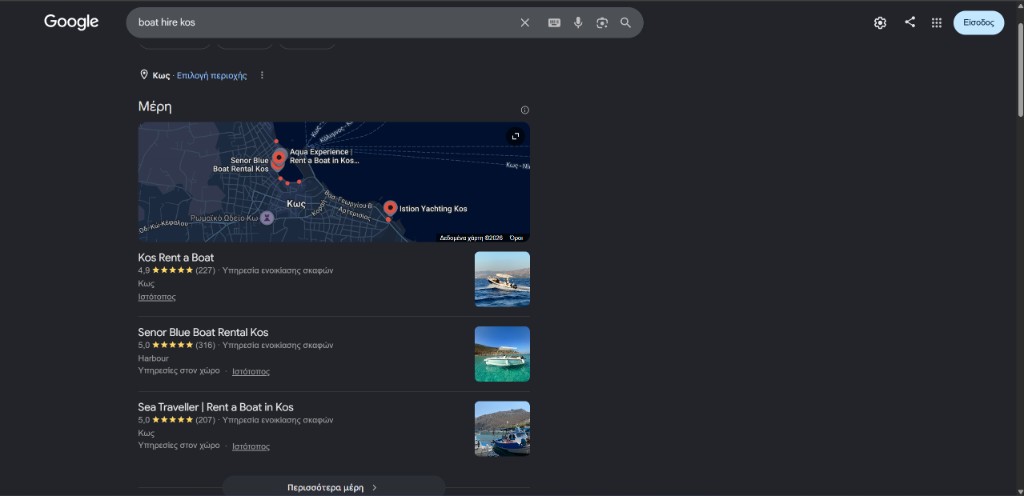
Task: Clear the search box text
Action: click(524, 23)
